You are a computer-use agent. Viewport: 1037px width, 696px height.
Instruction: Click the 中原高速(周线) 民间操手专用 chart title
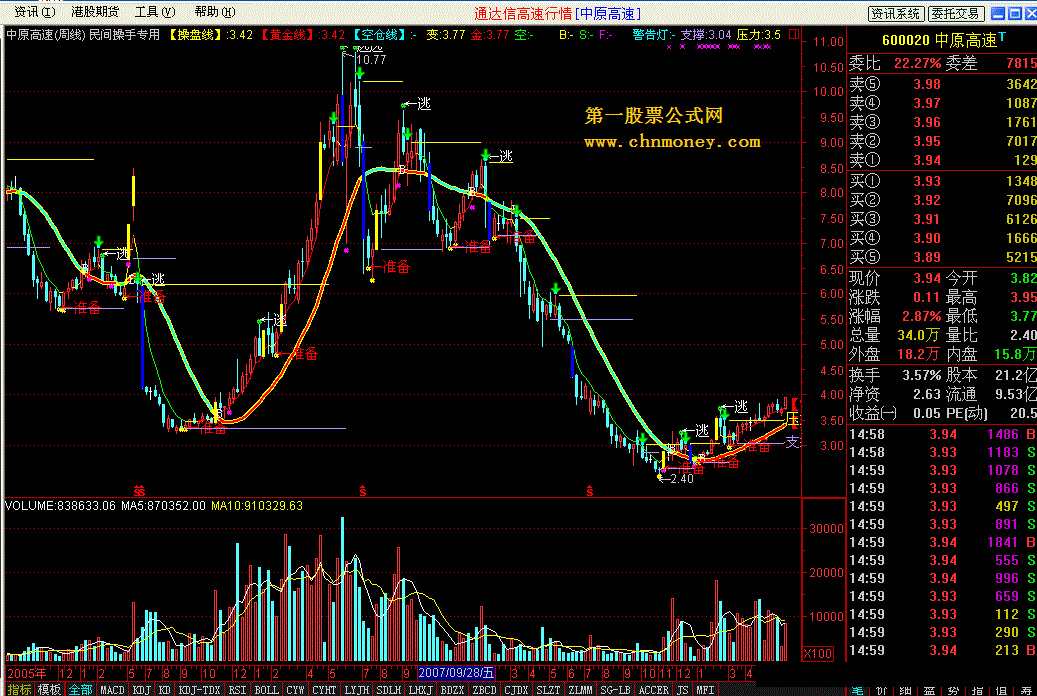[x=83, y=34]
